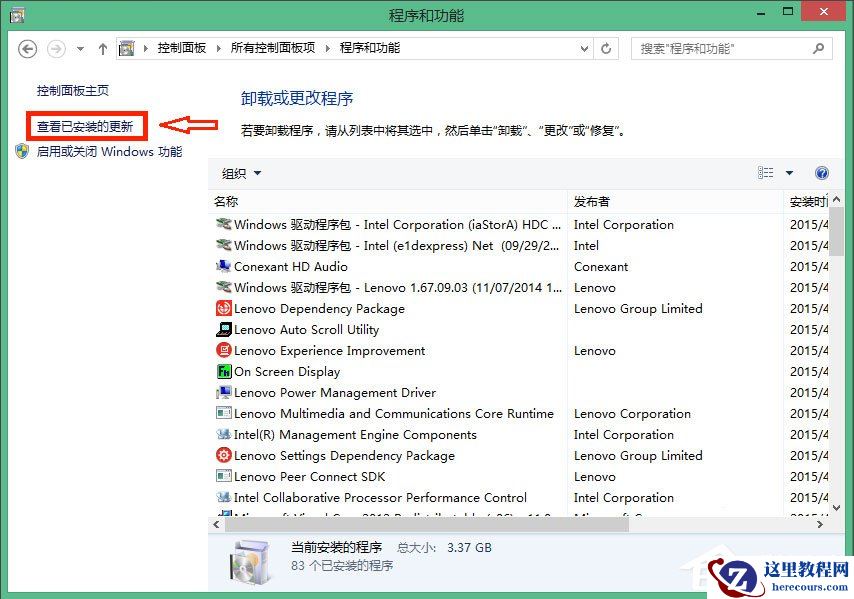Click the Lenovo Auto Scroll Utility icon
The image size is (854, 599).
coord(224,329)
